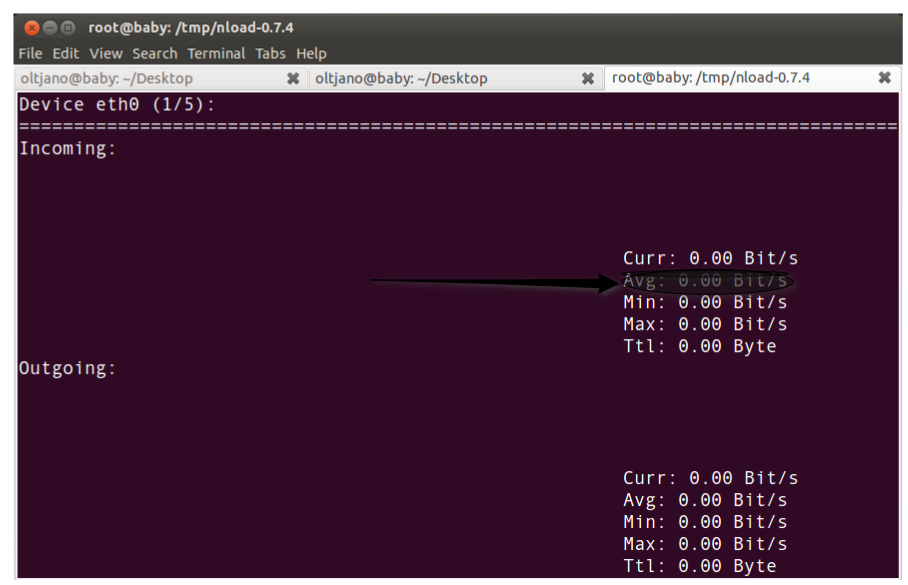
Task: Click the Outgoing Ttl value
Action: [700, 566]
